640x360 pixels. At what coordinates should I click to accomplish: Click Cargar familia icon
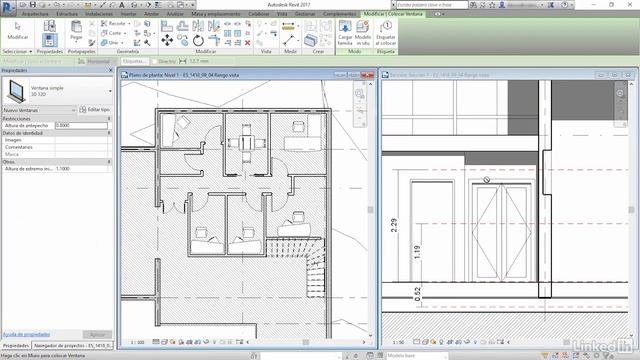(345, 33)
